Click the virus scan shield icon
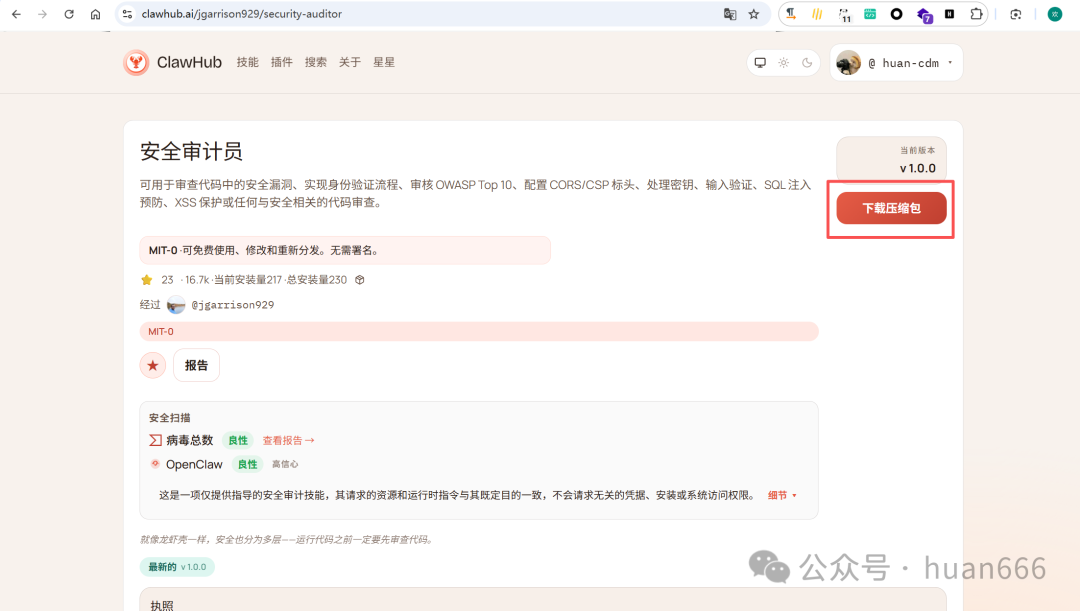The width and height of the screenshot is (1080, 611). pos(157,440)
